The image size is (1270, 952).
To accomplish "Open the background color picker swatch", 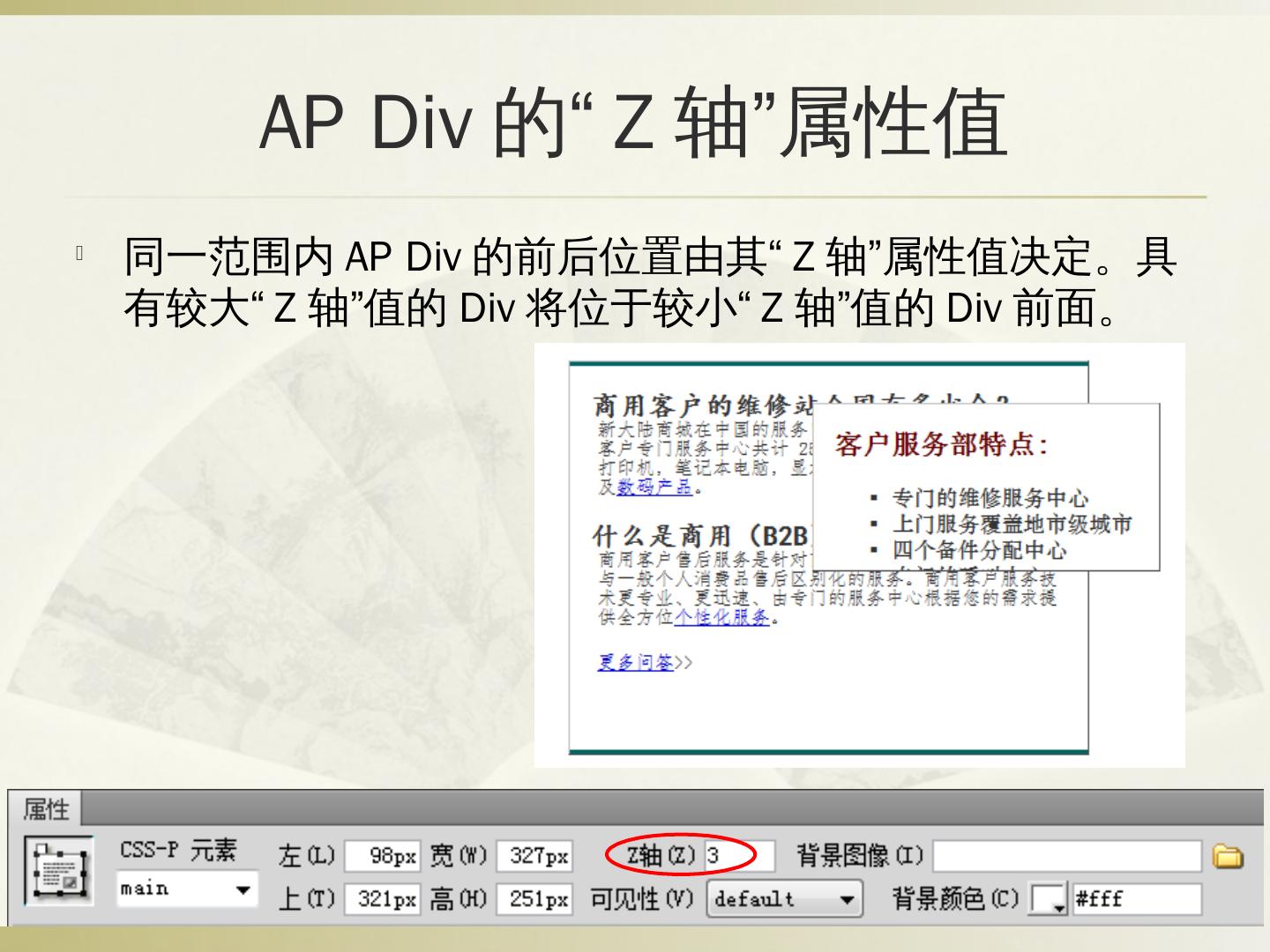I will [x=1049, y=899].
